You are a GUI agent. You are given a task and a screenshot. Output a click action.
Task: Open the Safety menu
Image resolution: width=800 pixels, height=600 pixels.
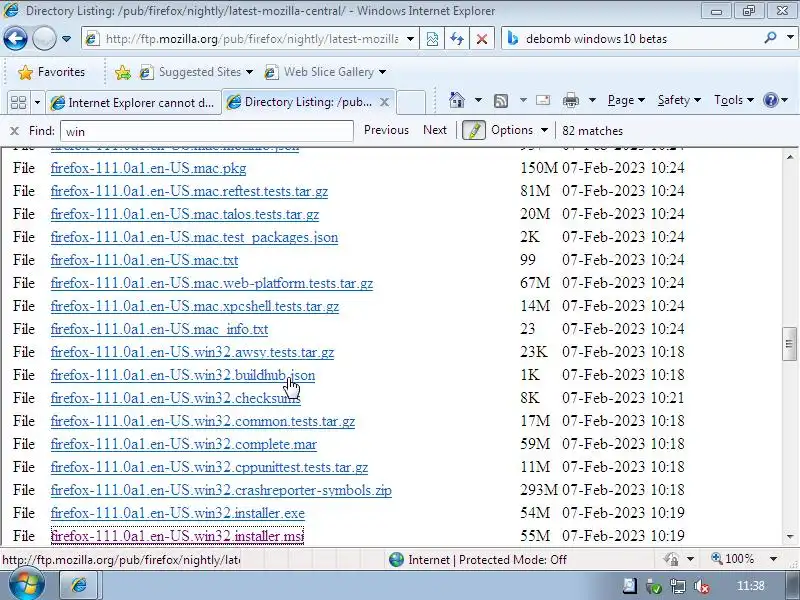coord(679,100)
